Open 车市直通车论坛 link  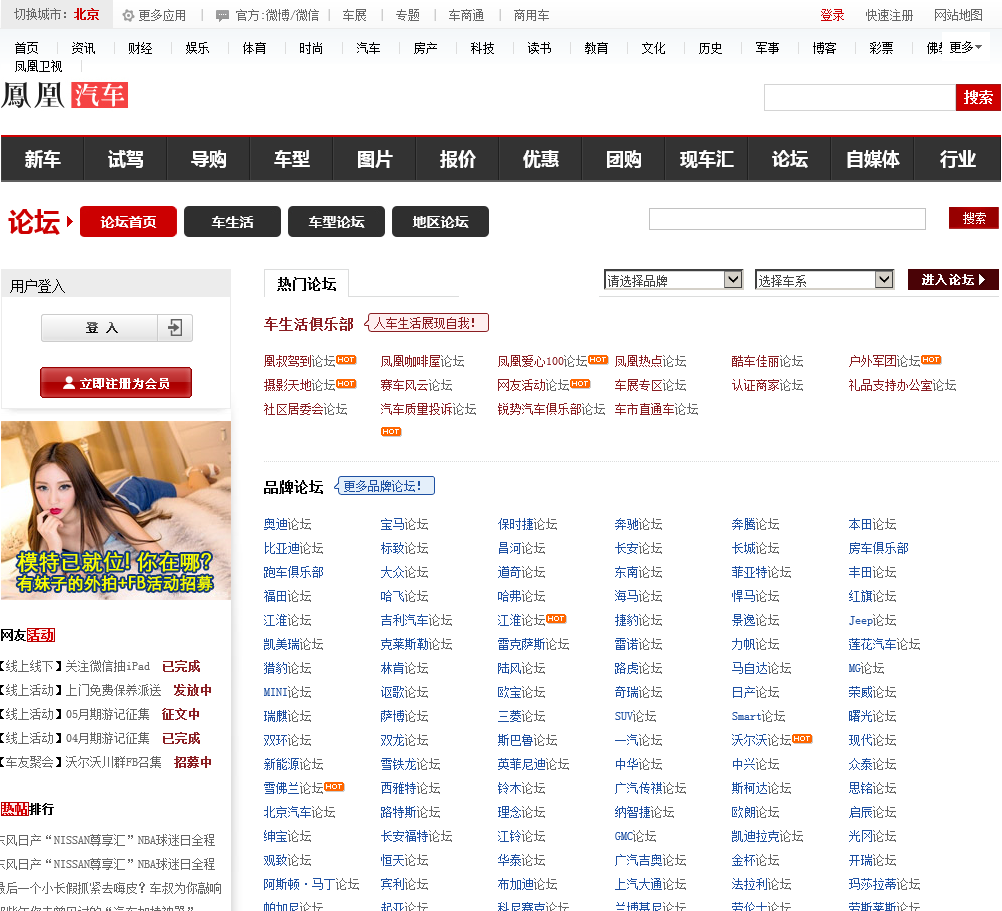click(656, 409)
